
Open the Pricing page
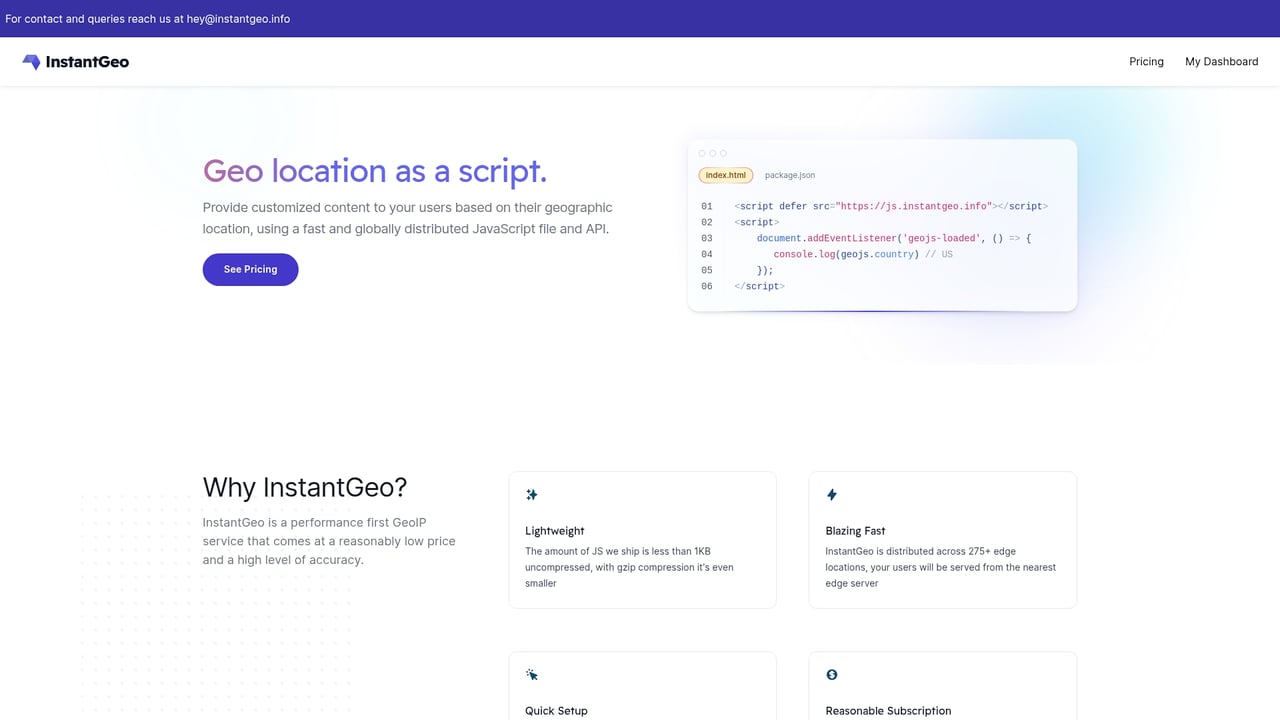[x=1146, y=61]
